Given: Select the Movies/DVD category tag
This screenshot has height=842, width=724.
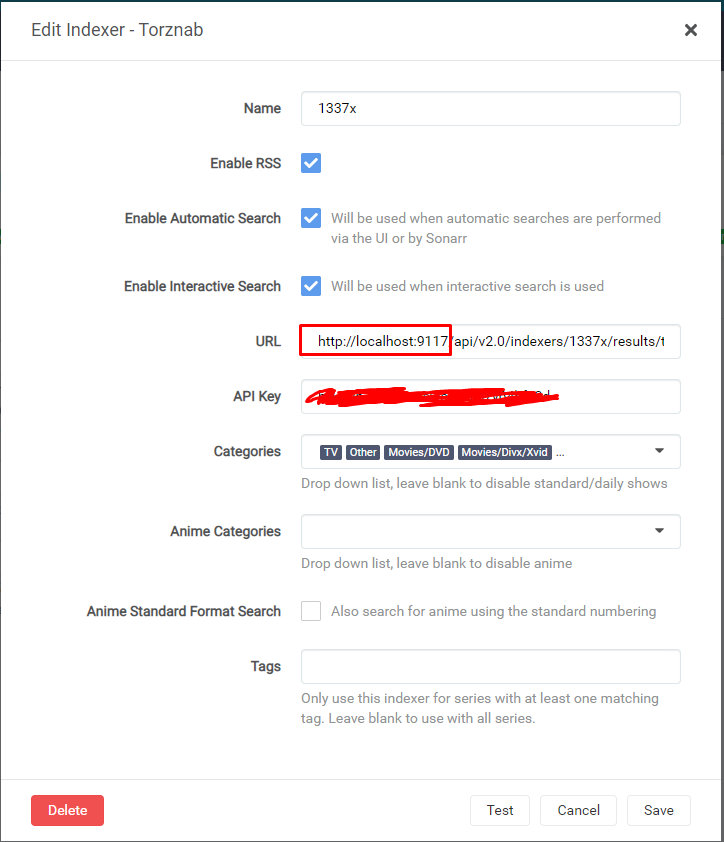Looking at the screenshot, I should pyautogui.click(x=419, y=452).
